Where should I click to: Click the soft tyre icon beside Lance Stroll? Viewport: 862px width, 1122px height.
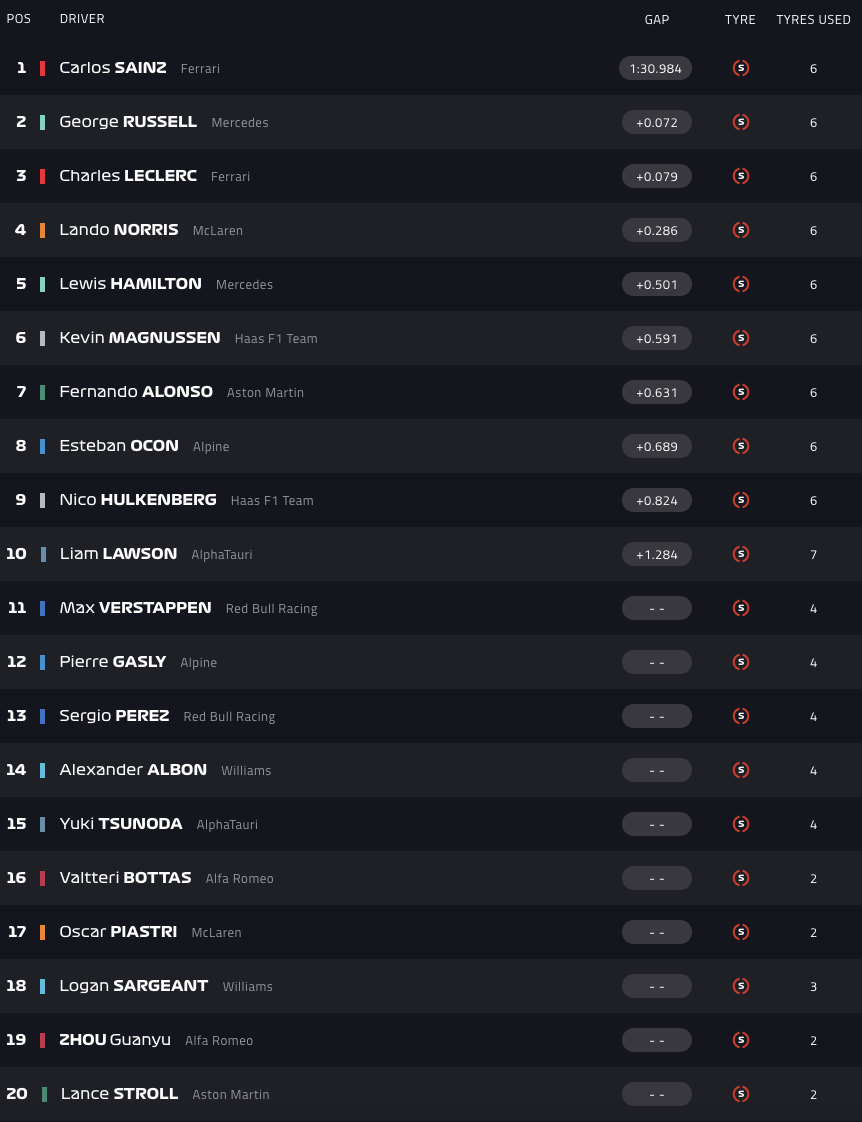741,1094
